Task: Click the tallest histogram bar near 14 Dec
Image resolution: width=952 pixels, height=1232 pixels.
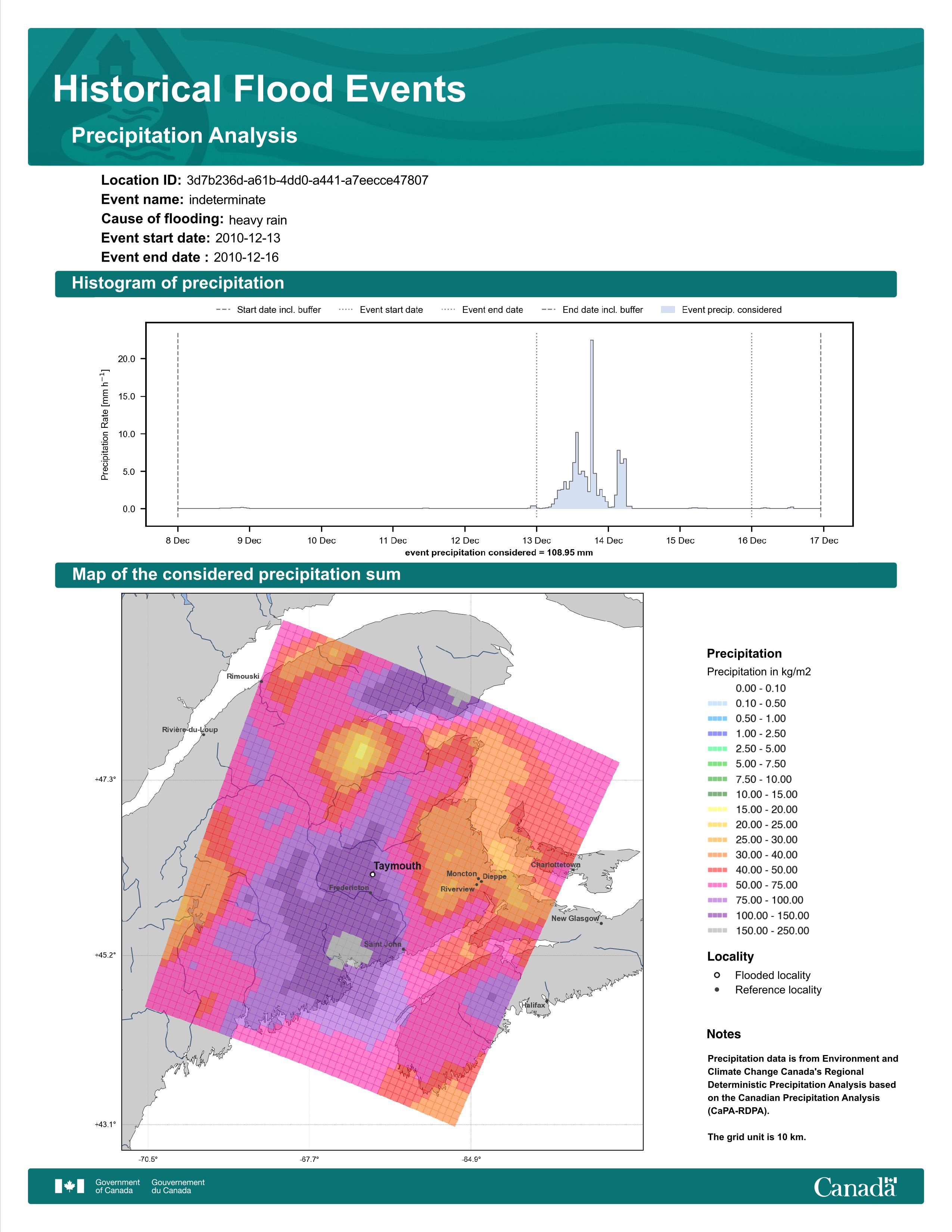Action: (x=592, y=424)
